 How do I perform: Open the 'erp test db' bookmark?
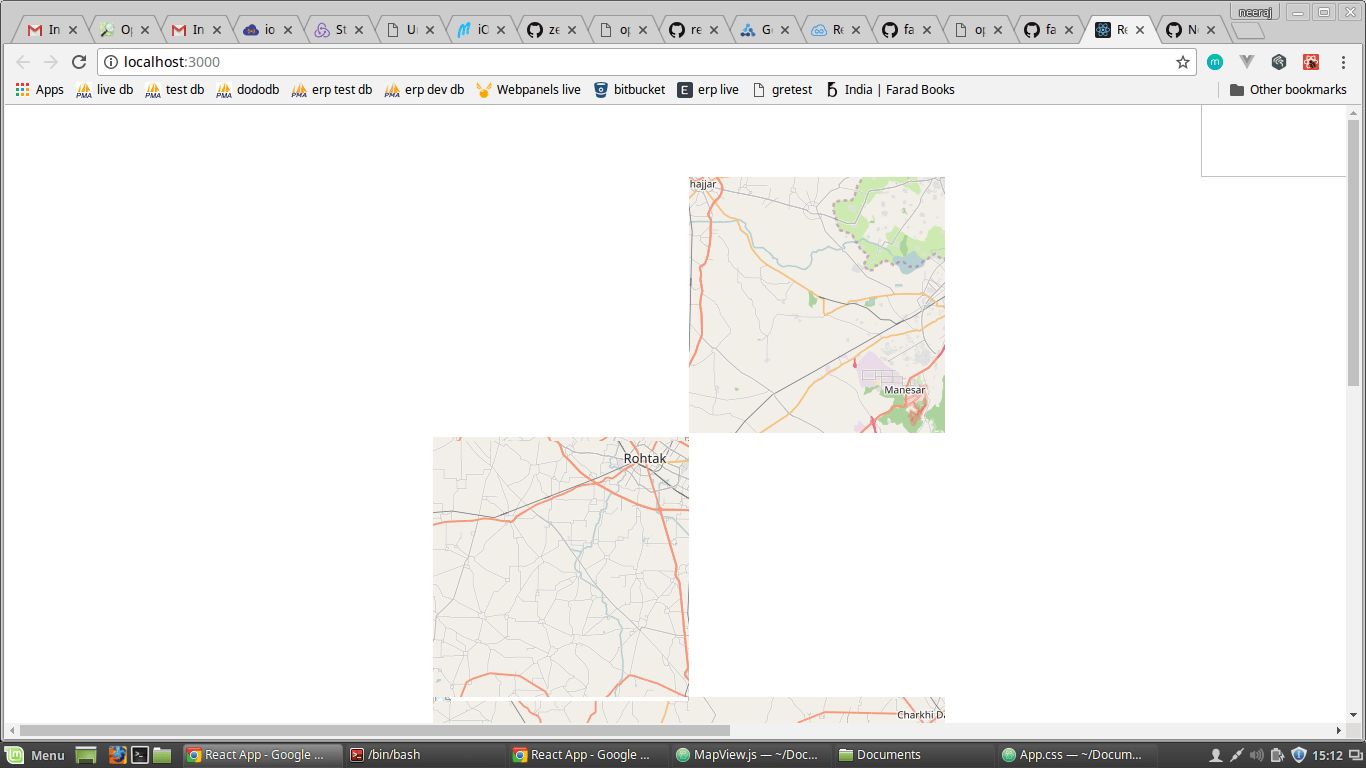(332, 90)
